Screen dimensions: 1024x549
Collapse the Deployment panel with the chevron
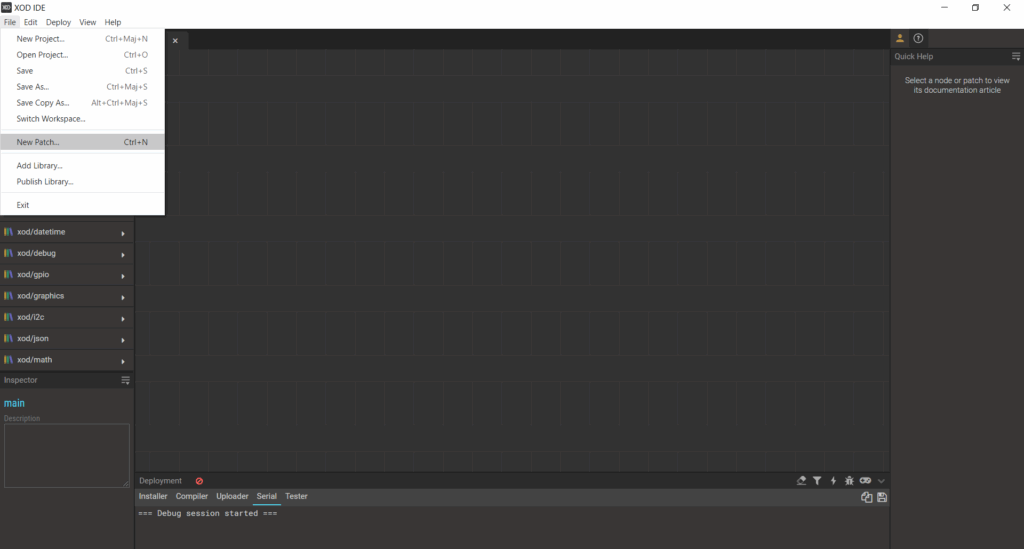(881, 481)
